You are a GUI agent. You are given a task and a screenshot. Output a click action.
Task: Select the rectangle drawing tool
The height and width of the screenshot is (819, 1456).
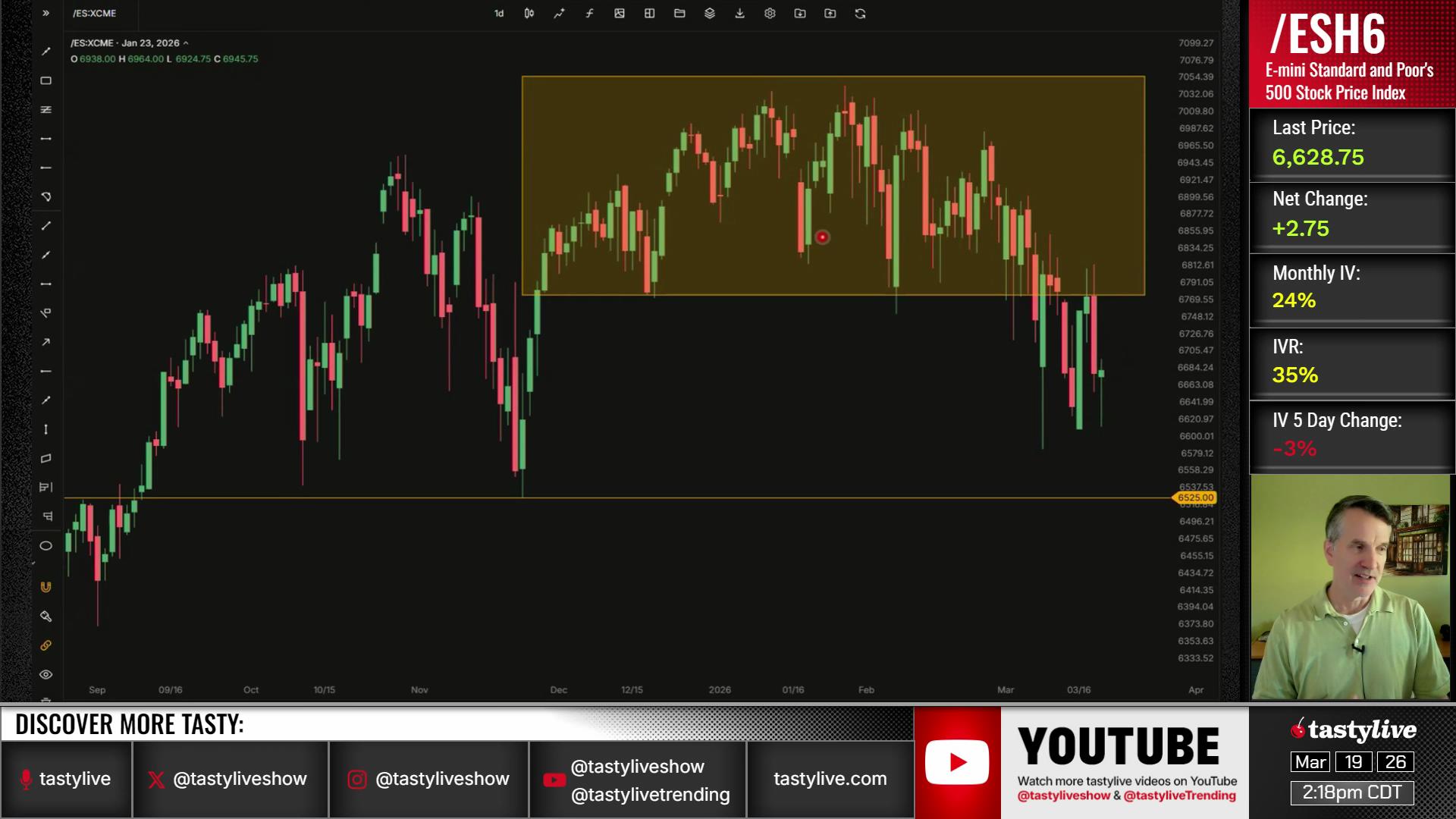click(x=45, y=80)
